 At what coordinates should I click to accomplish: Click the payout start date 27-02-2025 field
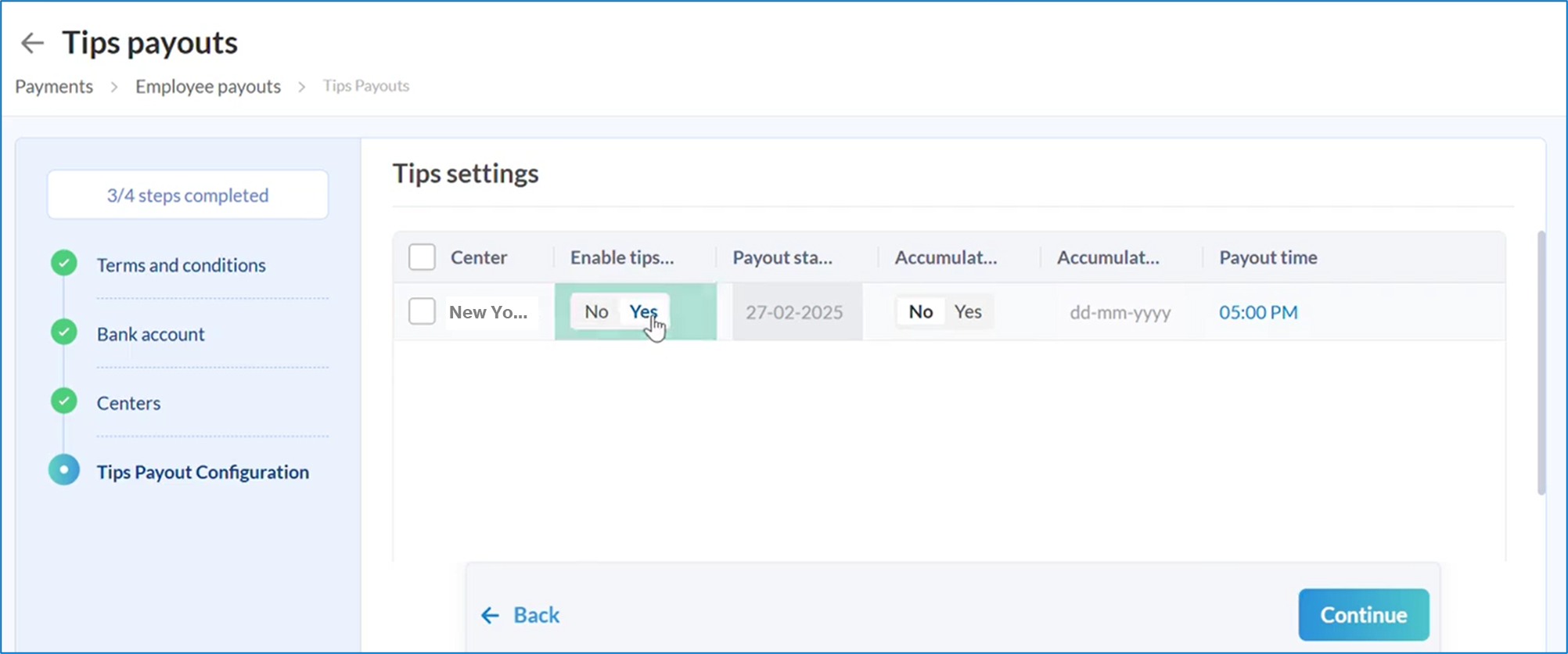[x=797, y=311]
